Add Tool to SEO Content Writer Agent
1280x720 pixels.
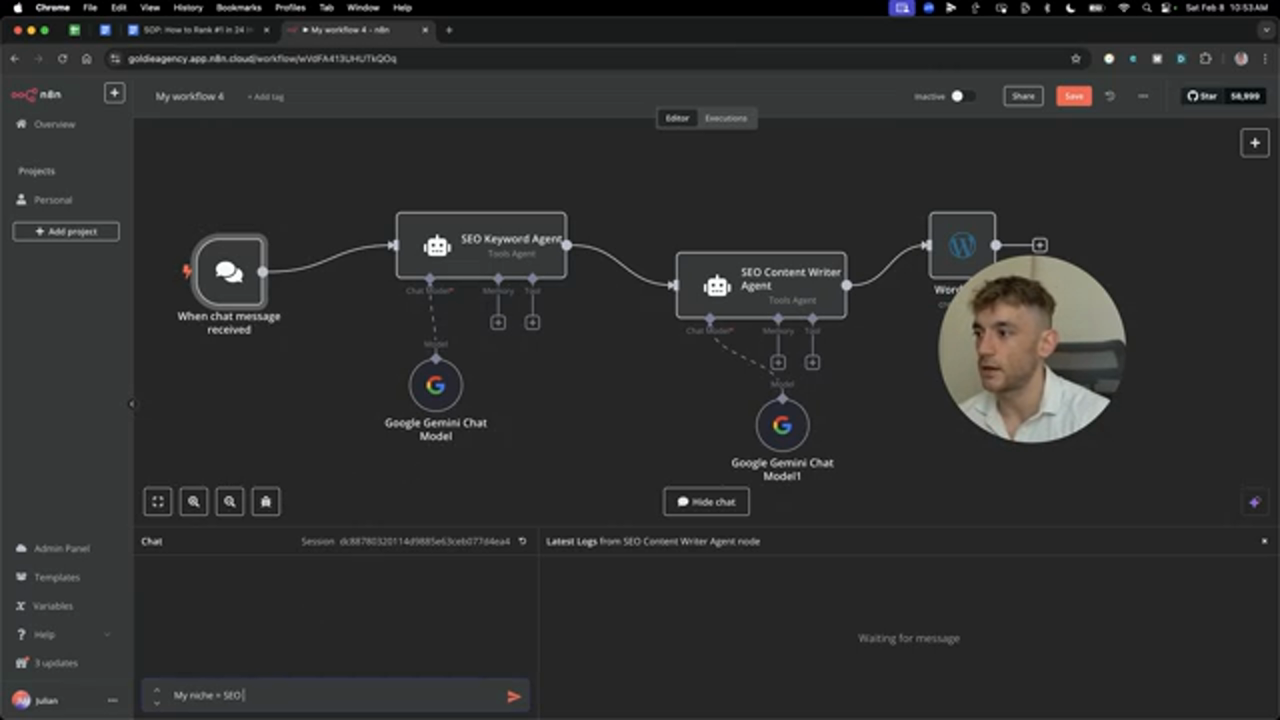coord(812,362)
